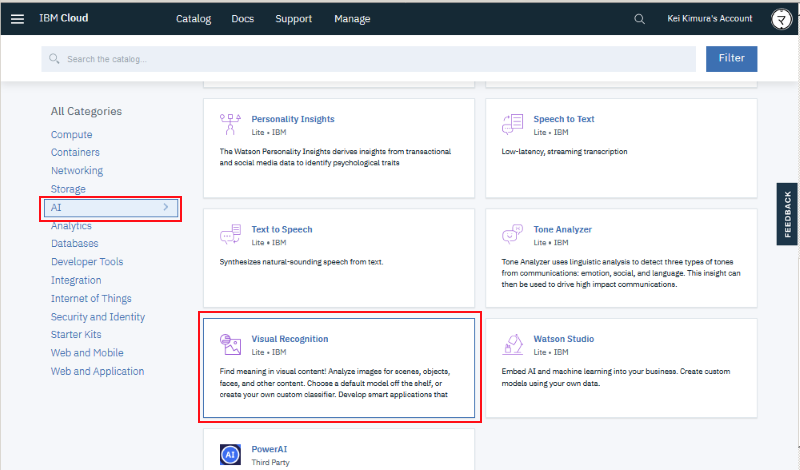Image resolution: width=800 pixels, height=470 pixels.
Task: Select the AI category
Action: coord(111,208)
